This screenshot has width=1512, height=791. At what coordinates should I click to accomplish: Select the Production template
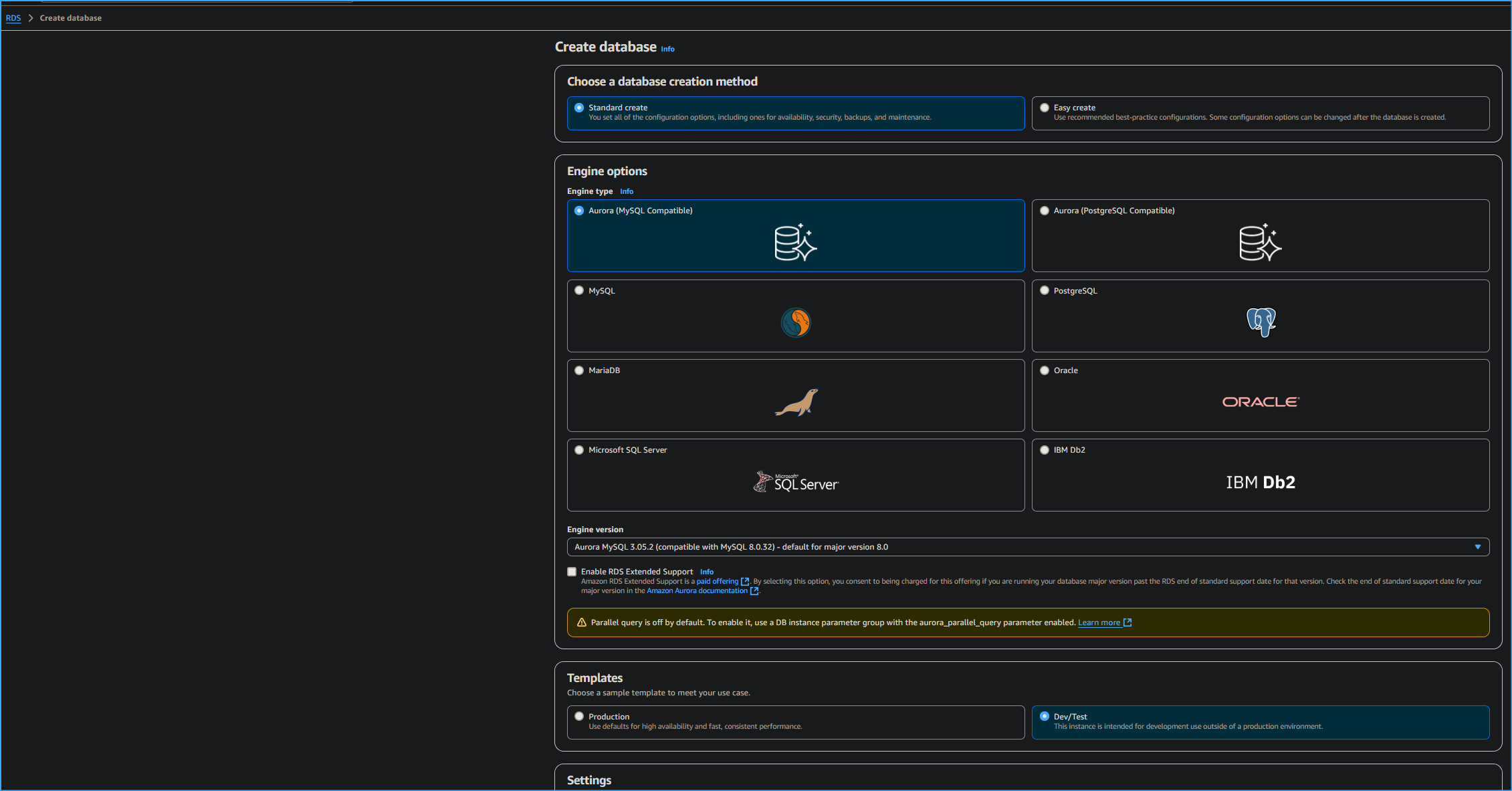pos(579,715)
